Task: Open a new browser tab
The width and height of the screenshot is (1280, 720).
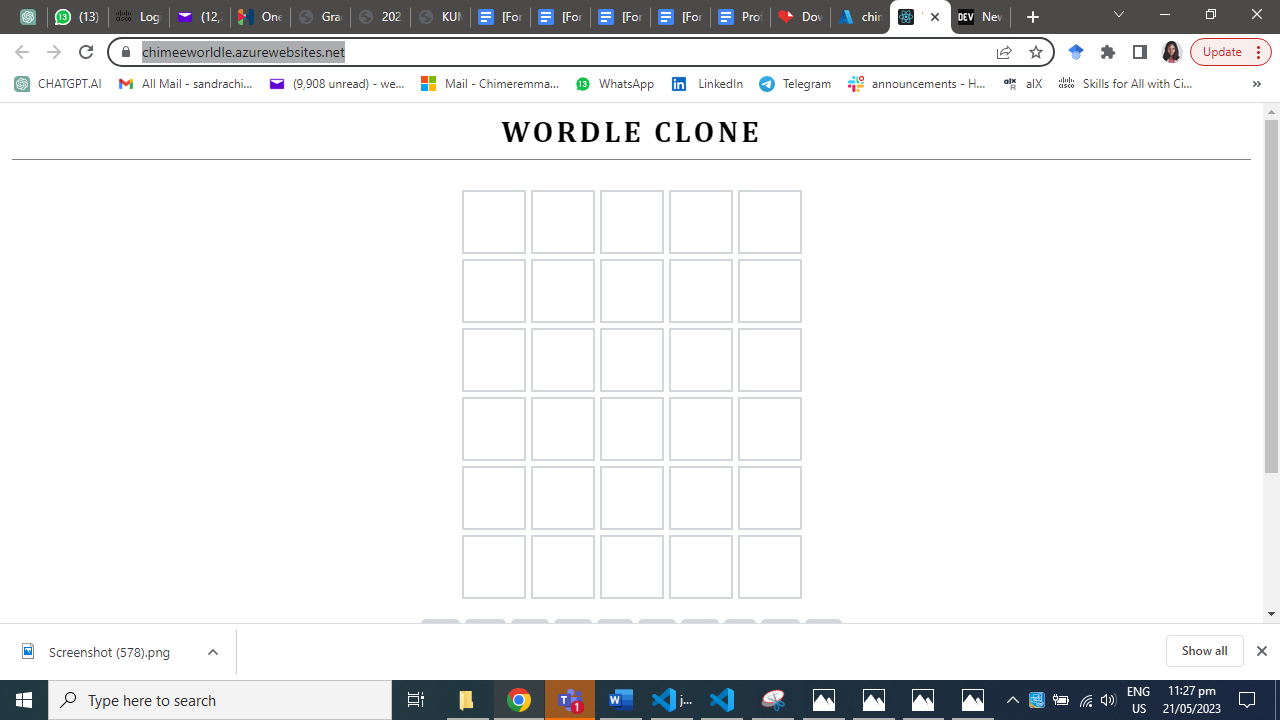Action: [1033, 17]
